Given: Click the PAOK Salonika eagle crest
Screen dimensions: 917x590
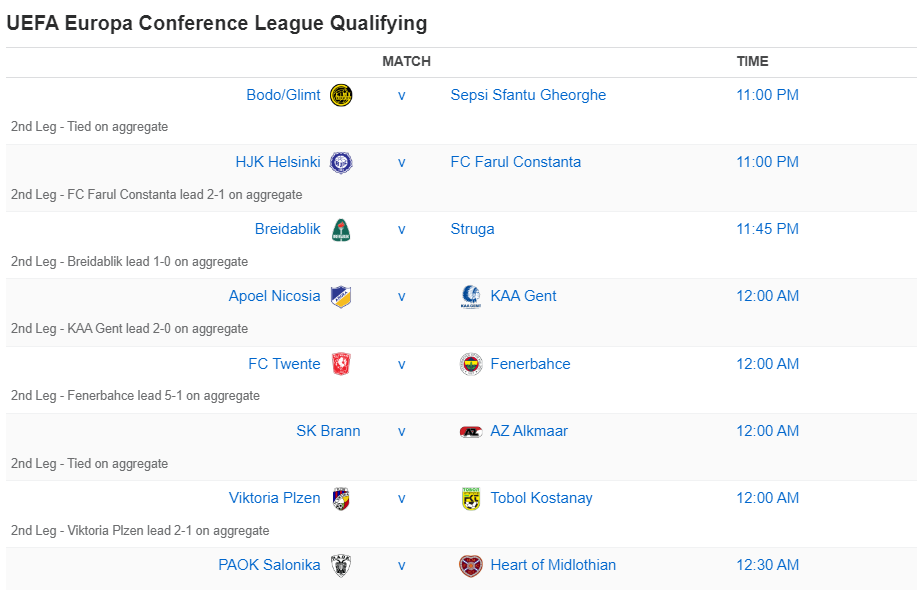Looking at the screenshot, I should pos(340,564).
